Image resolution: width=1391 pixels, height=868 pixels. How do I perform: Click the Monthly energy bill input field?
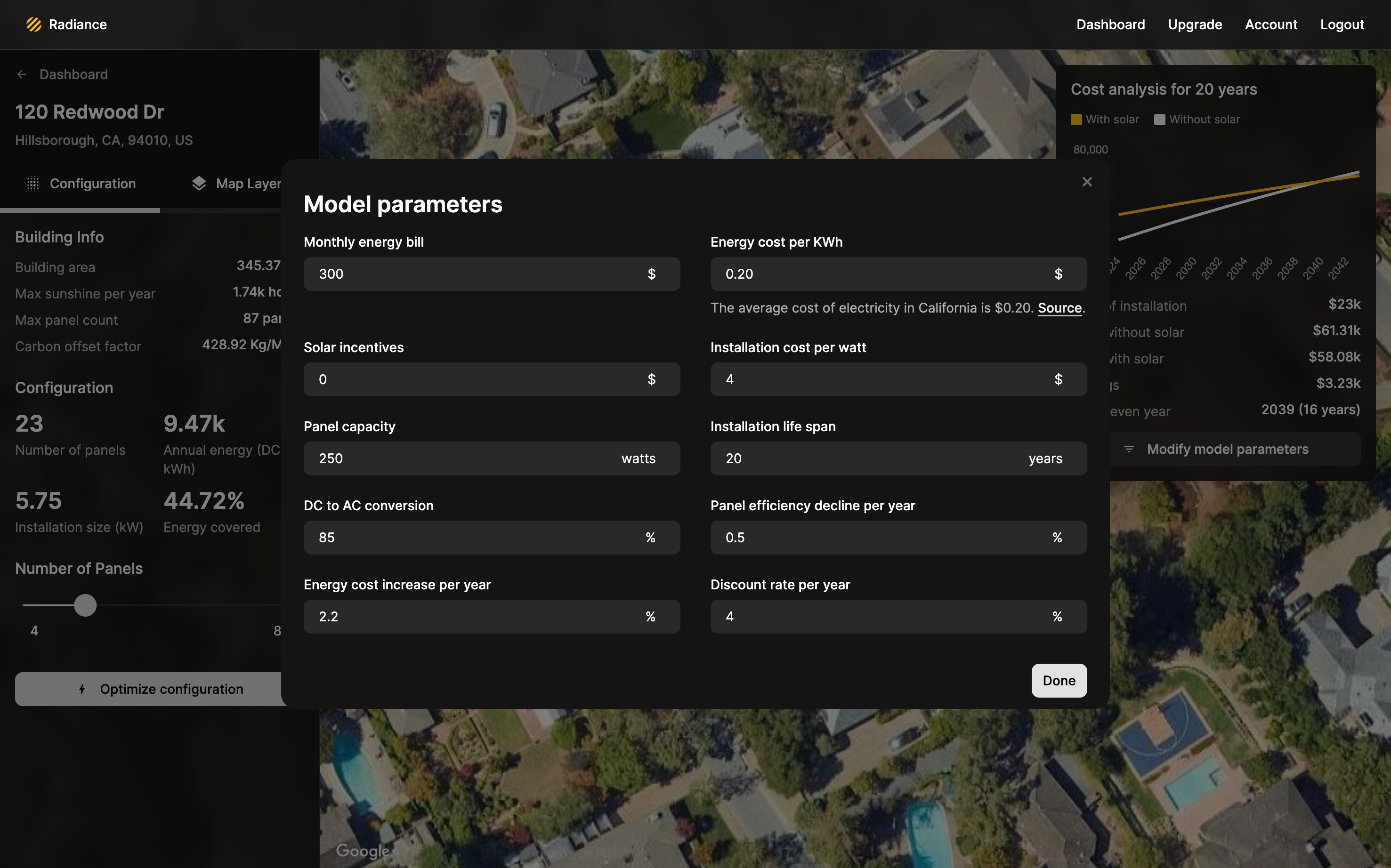coord(471,274)
